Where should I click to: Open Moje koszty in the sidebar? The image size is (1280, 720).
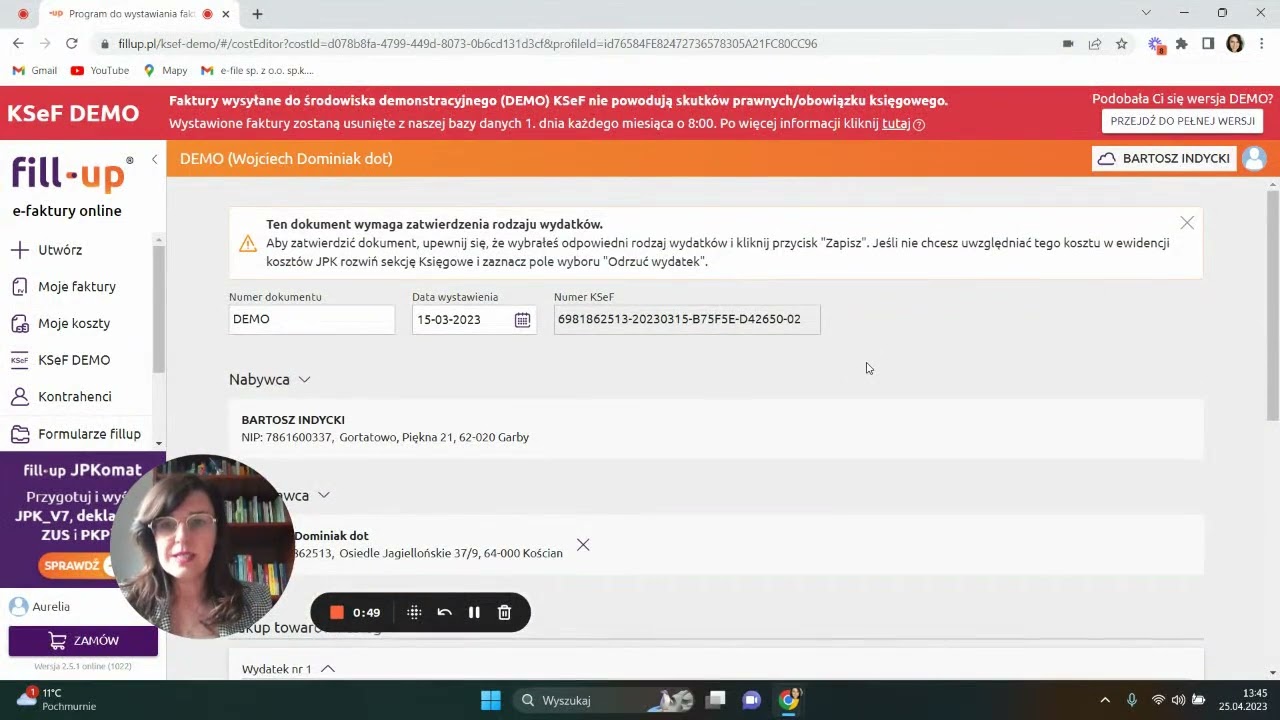point(74,324)
